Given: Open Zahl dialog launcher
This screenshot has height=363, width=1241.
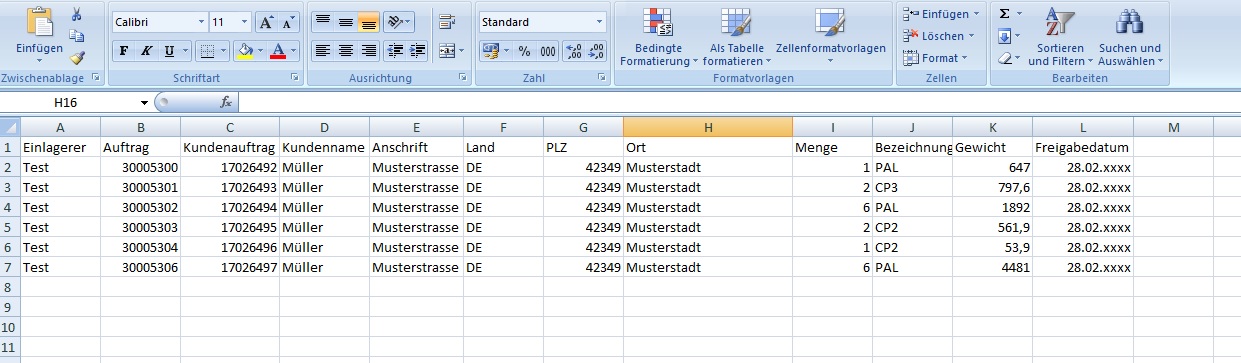Looking at the screenshot, I should (x=601, y=78).
